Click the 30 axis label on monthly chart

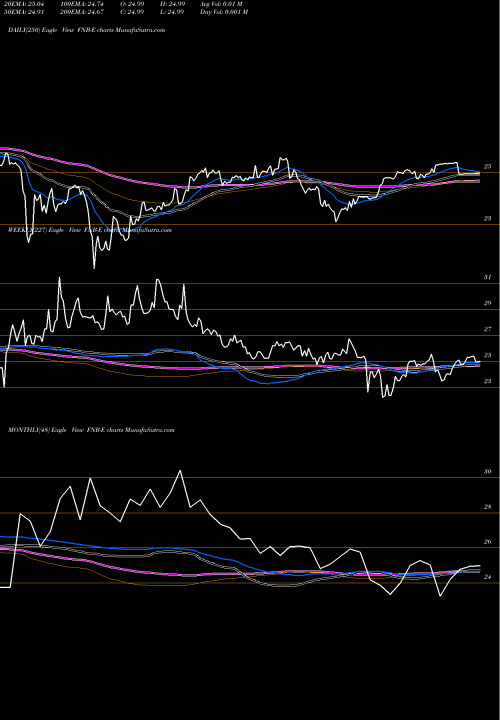tap(488, 472)
